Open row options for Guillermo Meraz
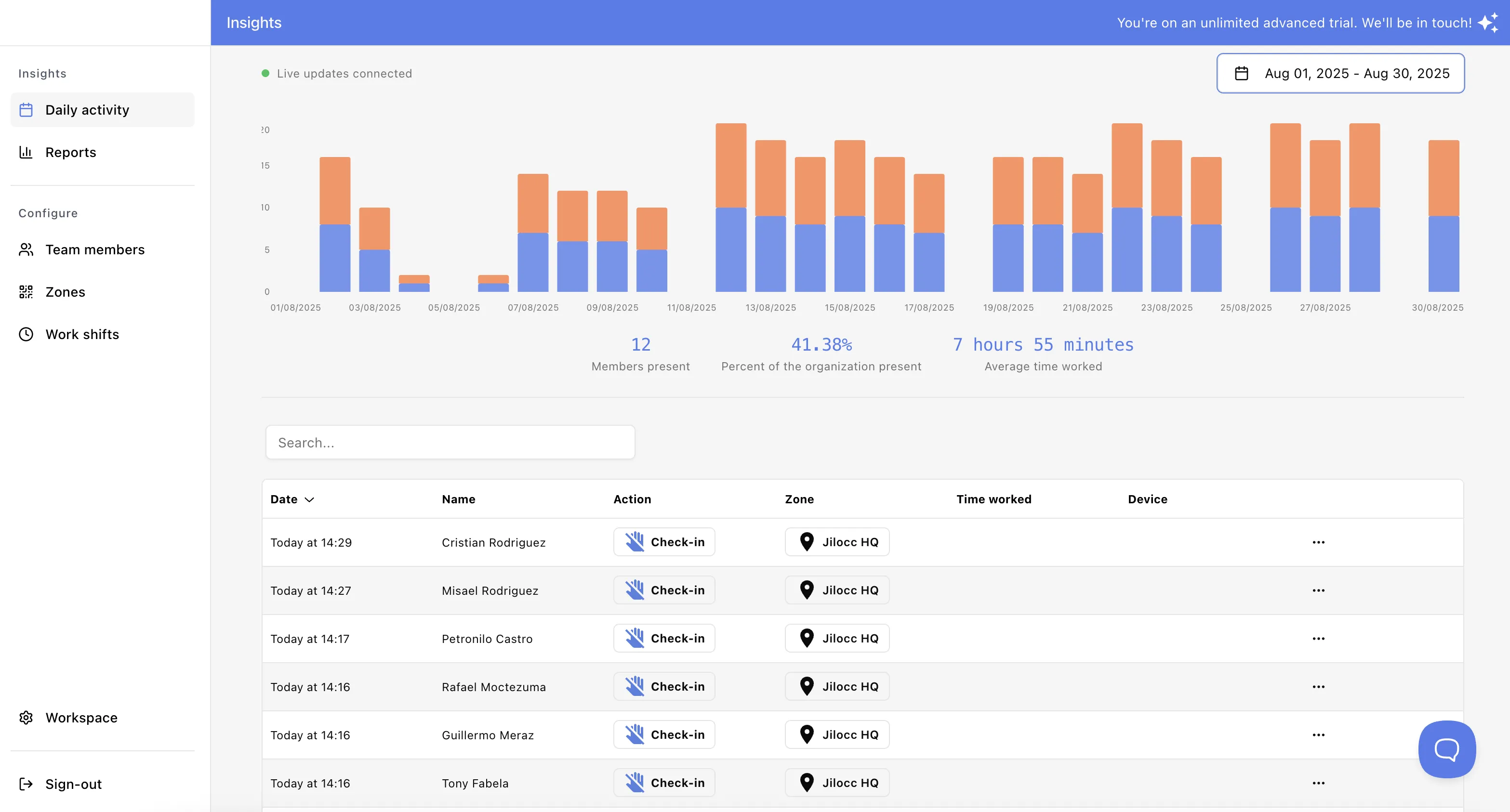This screenshot has width=1510, height=812. pyautogui.click(x=1318, y=734)
